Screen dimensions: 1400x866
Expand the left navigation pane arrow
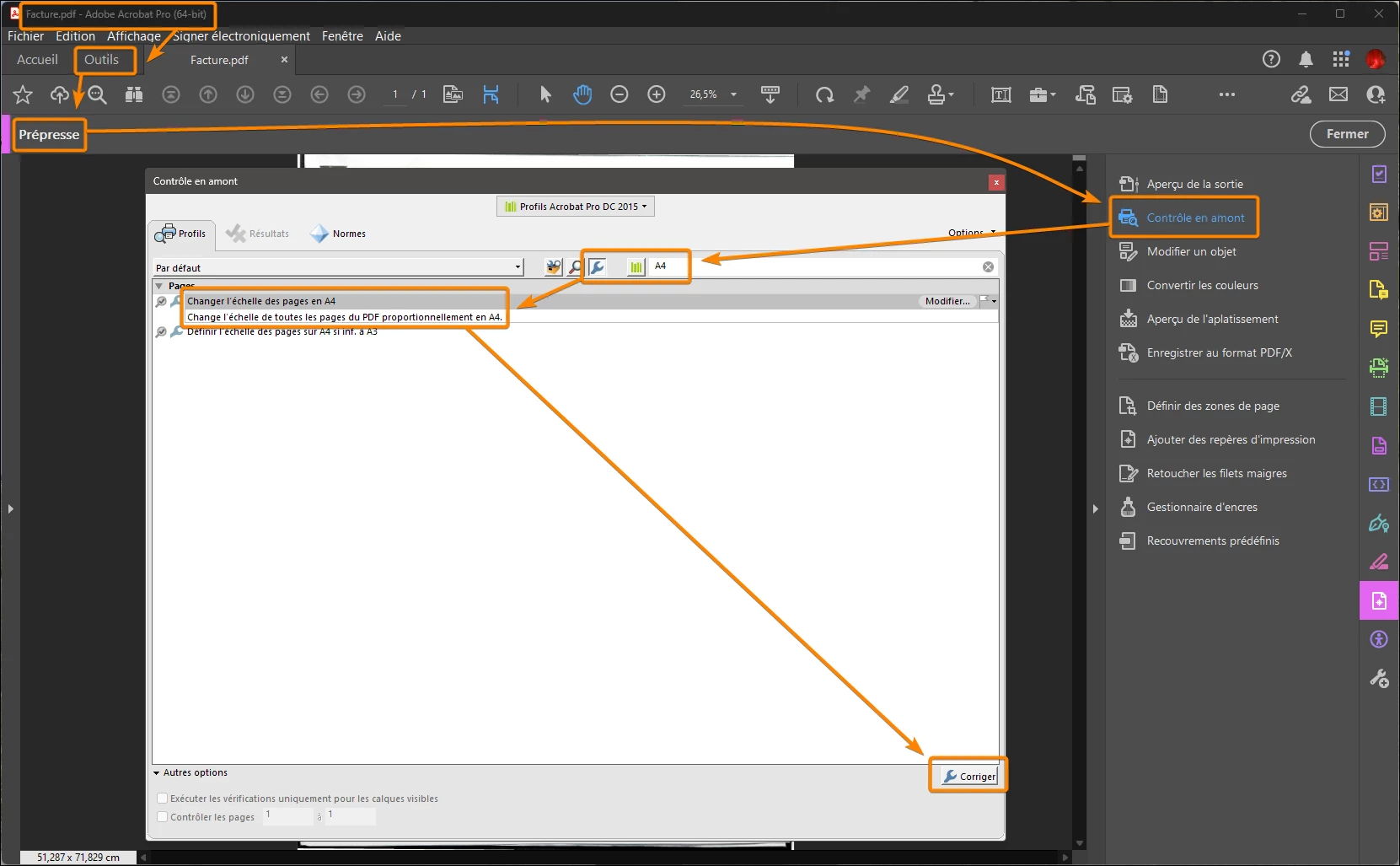point(10,509)
